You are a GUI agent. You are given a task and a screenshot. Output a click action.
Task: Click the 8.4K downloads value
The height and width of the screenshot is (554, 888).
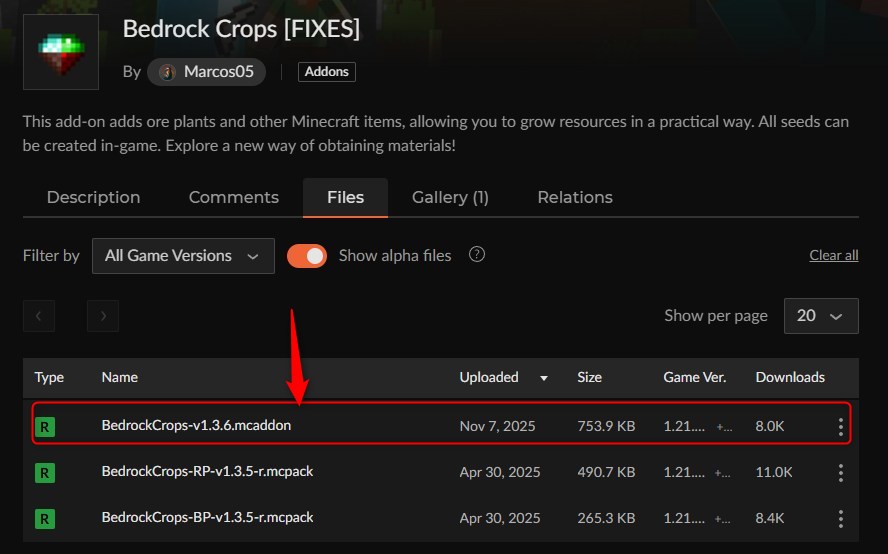click(x=770, y=518)
